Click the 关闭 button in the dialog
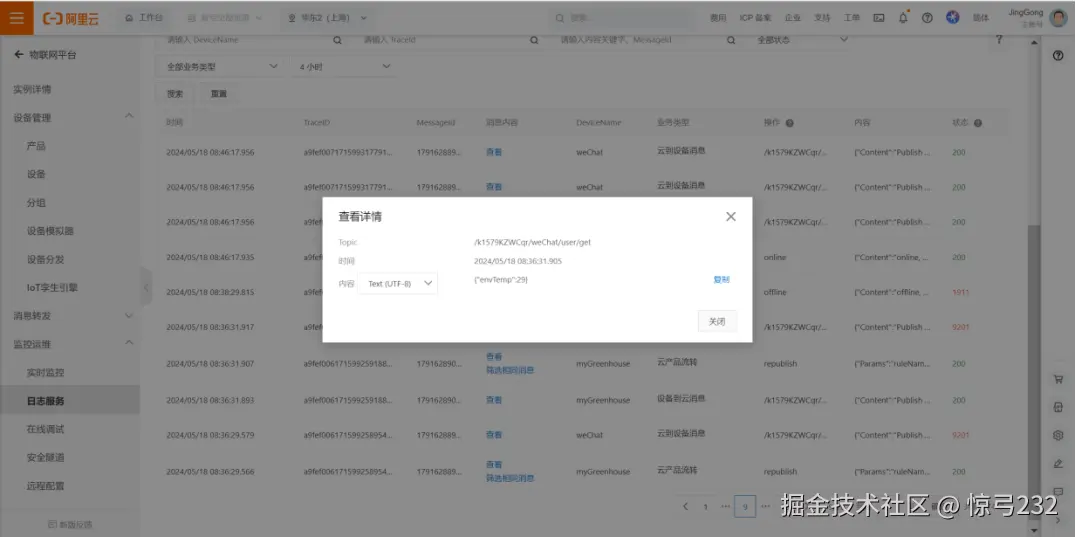This screenshot has width=1076, height=537. pos(717,321)
